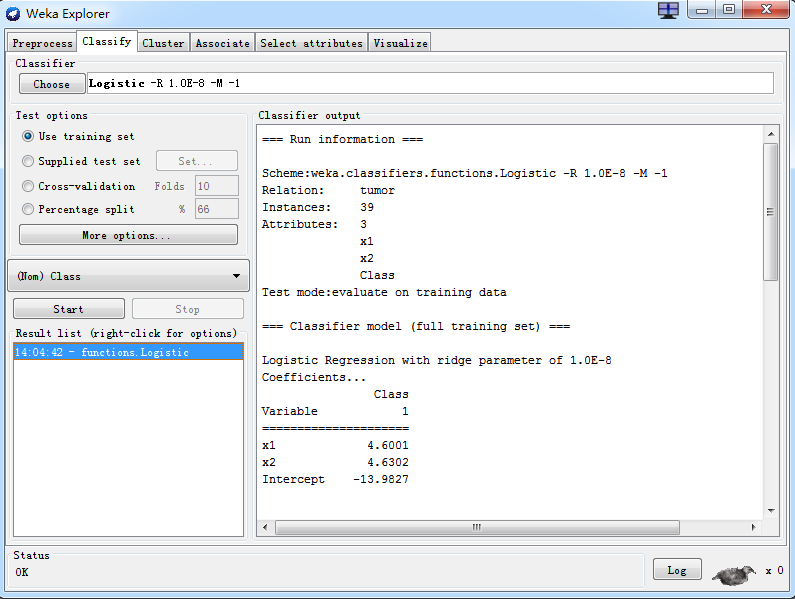
Task: Click the Scheme:weka.classifiers.functions.Logistic line
Action: 464,173
